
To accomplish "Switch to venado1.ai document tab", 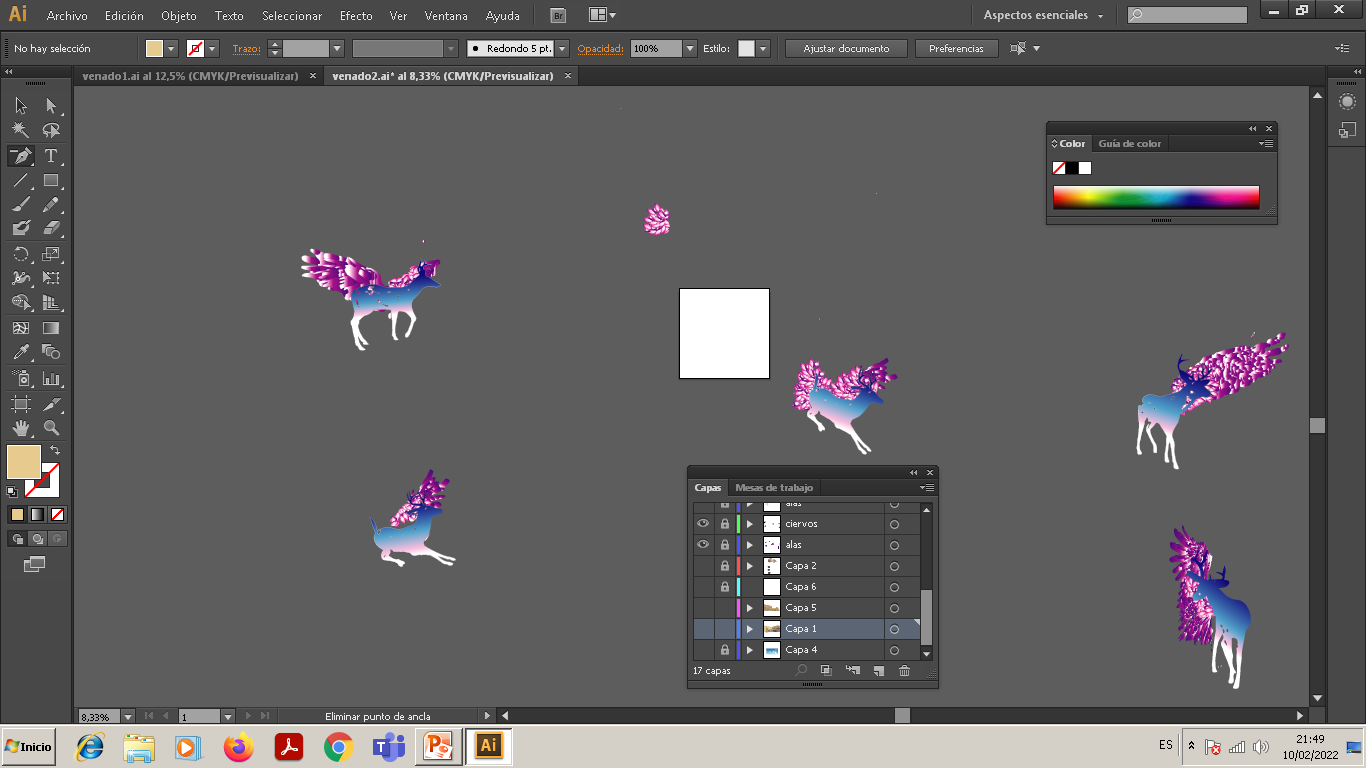I will tap(190, 76).
